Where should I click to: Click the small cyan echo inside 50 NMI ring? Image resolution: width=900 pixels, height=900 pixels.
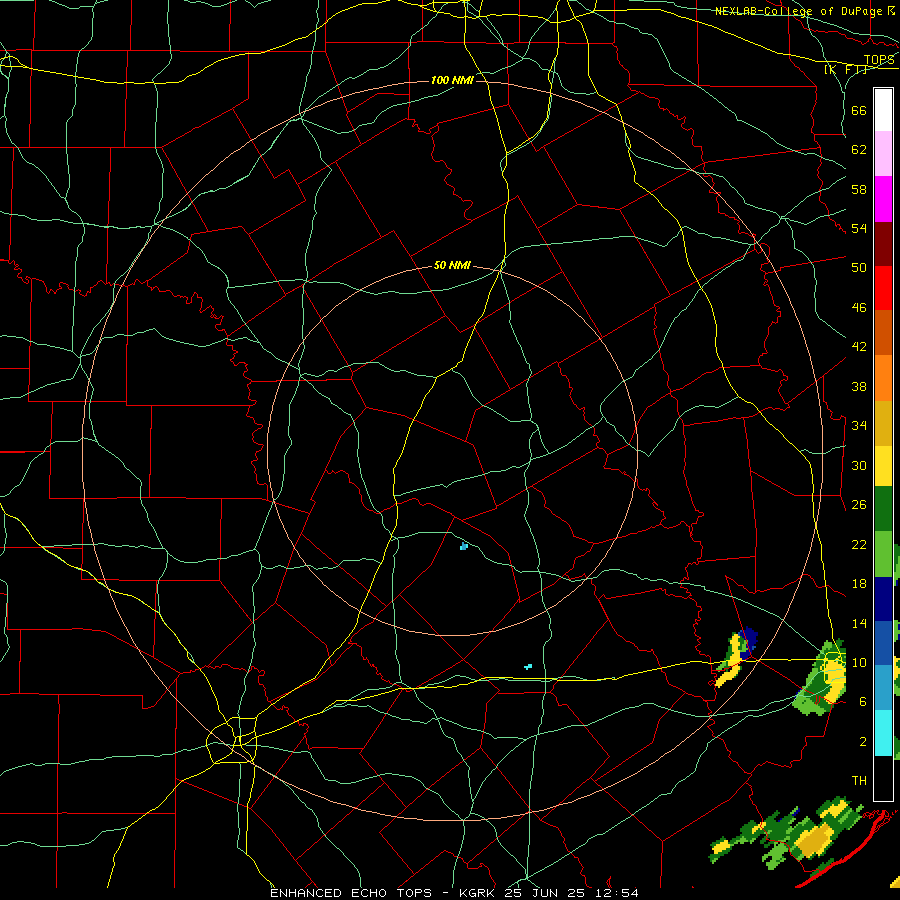[464, 546]
